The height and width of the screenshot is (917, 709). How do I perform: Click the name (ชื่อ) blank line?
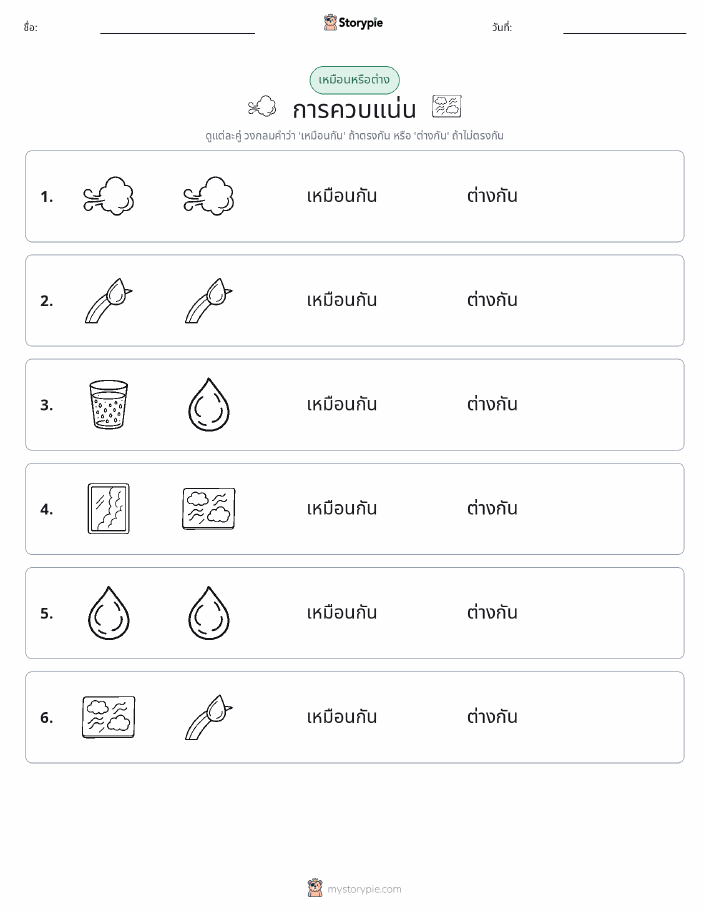point(177,33)
